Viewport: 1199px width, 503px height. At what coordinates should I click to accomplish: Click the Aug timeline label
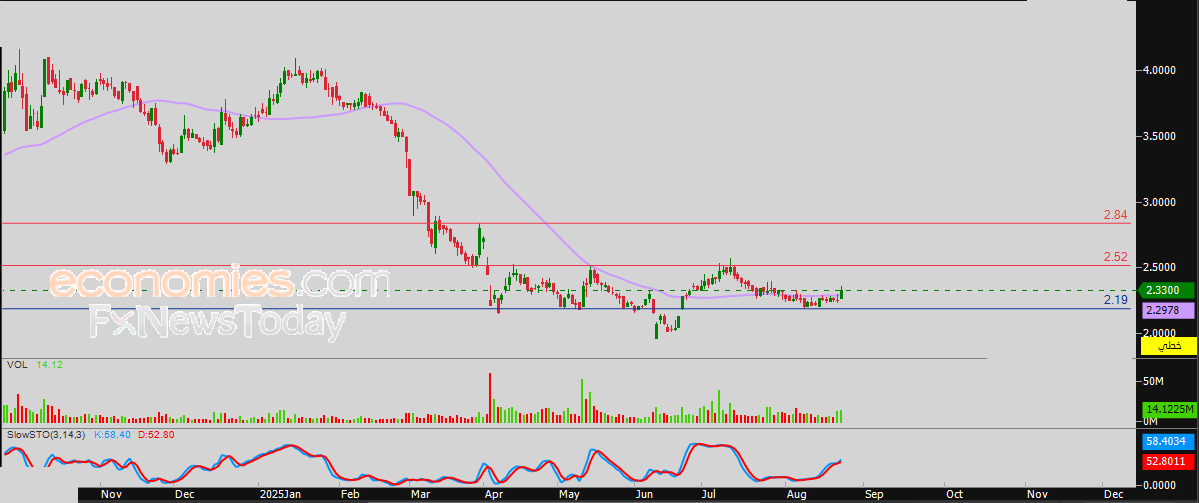797,495
